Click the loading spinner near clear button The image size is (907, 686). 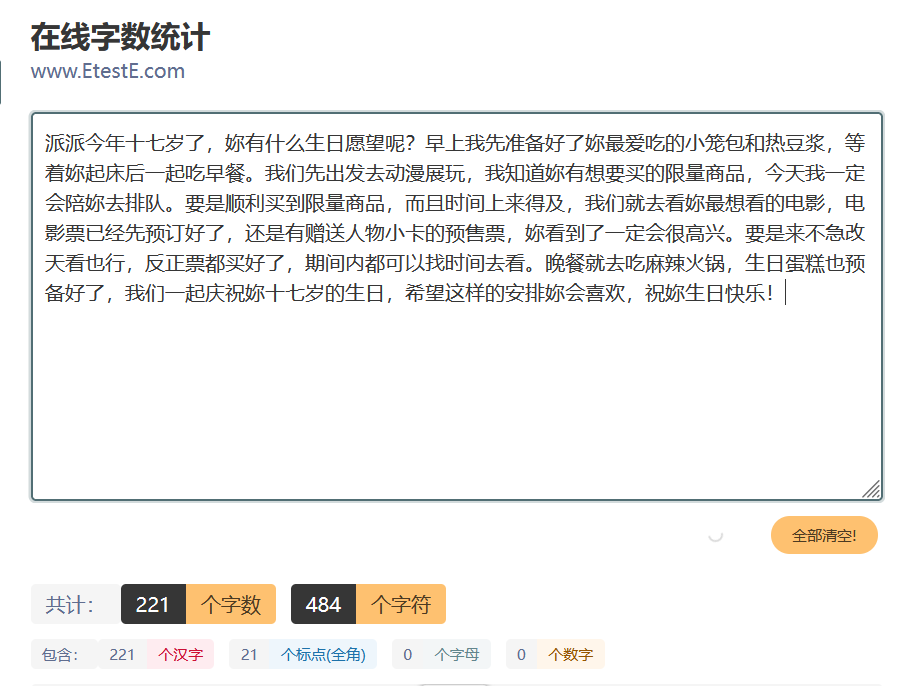(x=716, y=536)
